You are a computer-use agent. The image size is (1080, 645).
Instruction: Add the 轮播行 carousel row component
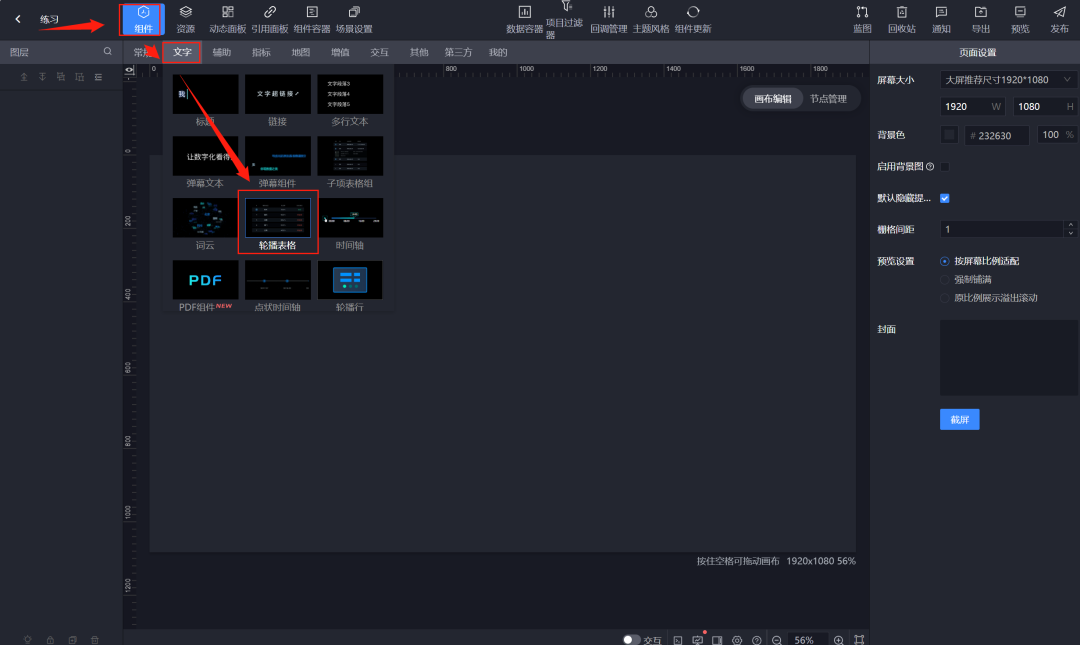point(350,286)
